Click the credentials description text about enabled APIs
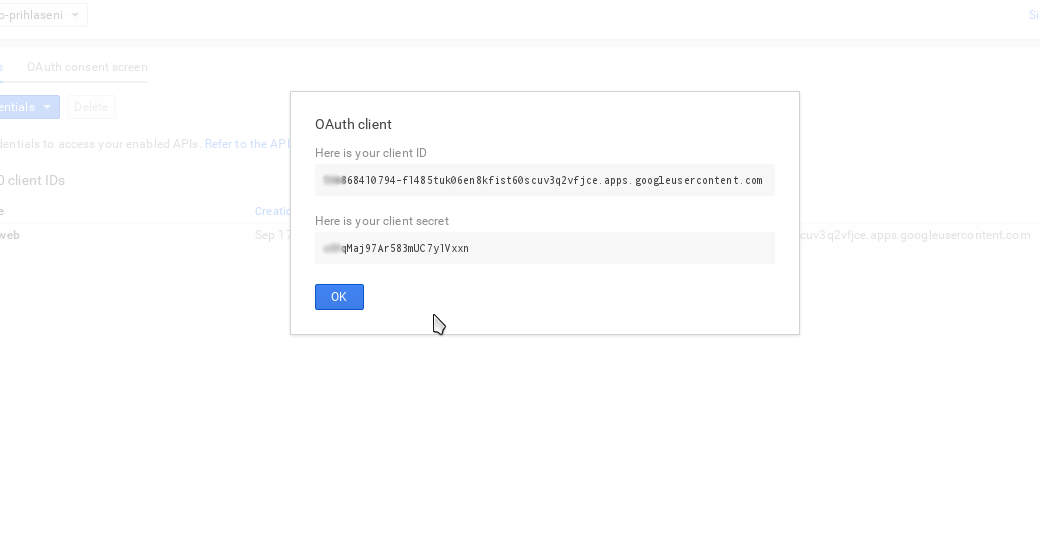The image size is (1040, 536). pyautogui.click(x=100, y=144)
